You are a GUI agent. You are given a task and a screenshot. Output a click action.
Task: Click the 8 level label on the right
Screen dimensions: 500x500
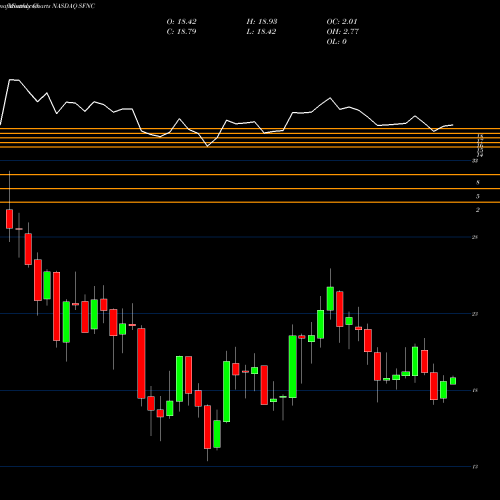[478, 182]
